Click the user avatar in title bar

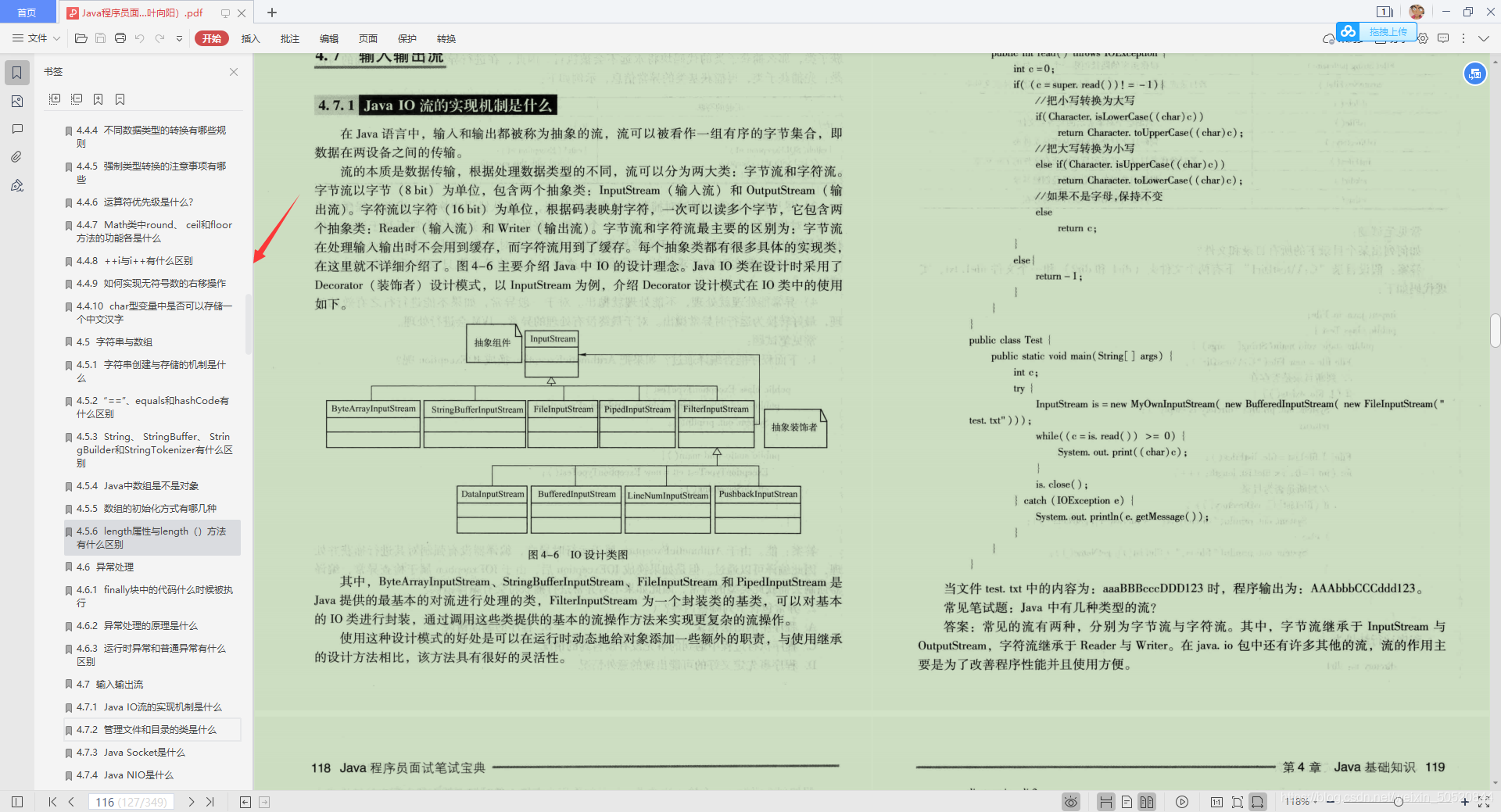click(1417, 12)
